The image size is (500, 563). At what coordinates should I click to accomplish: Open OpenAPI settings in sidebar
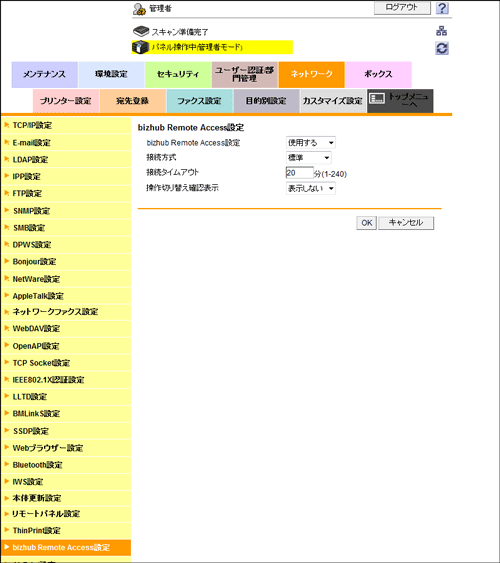tap(66, 346)
